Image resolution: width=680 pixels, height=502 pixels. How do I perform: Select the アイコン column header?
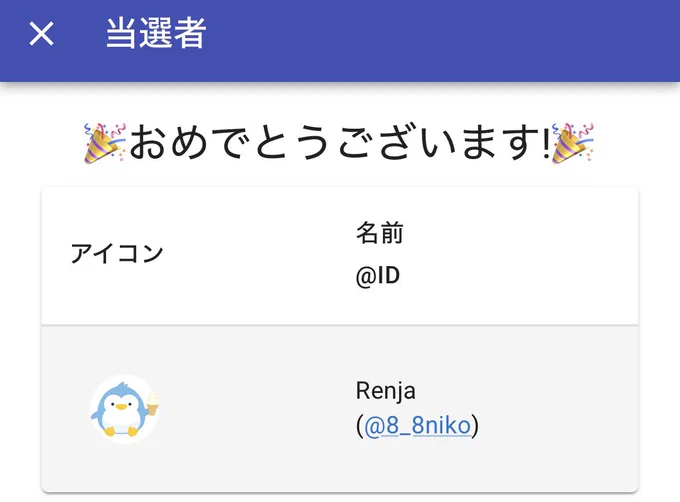click(117, 253)
